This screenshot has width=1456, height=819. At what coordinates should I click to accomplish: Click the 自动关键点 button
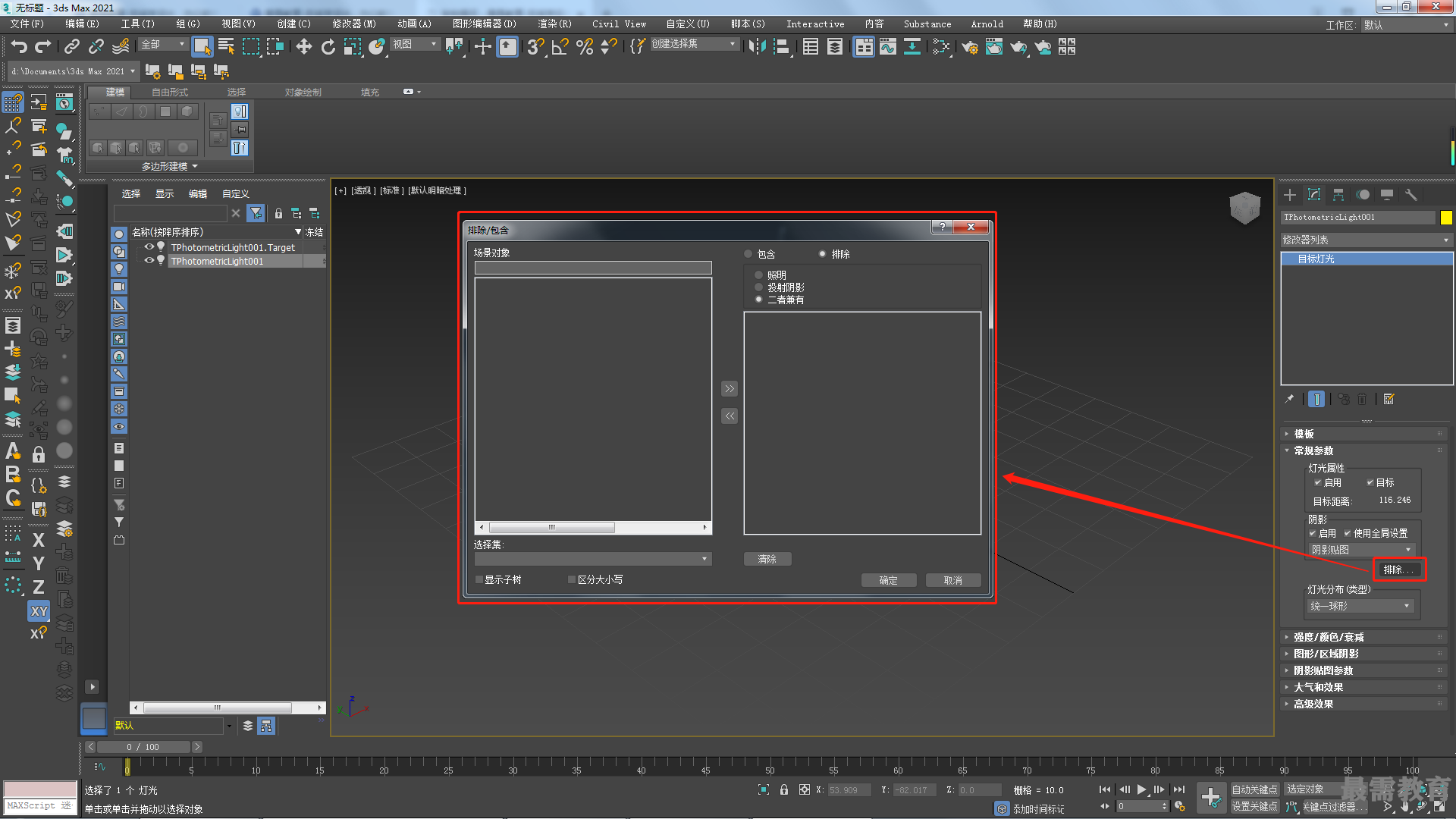pyautogui.click(x=1255, y=789)
